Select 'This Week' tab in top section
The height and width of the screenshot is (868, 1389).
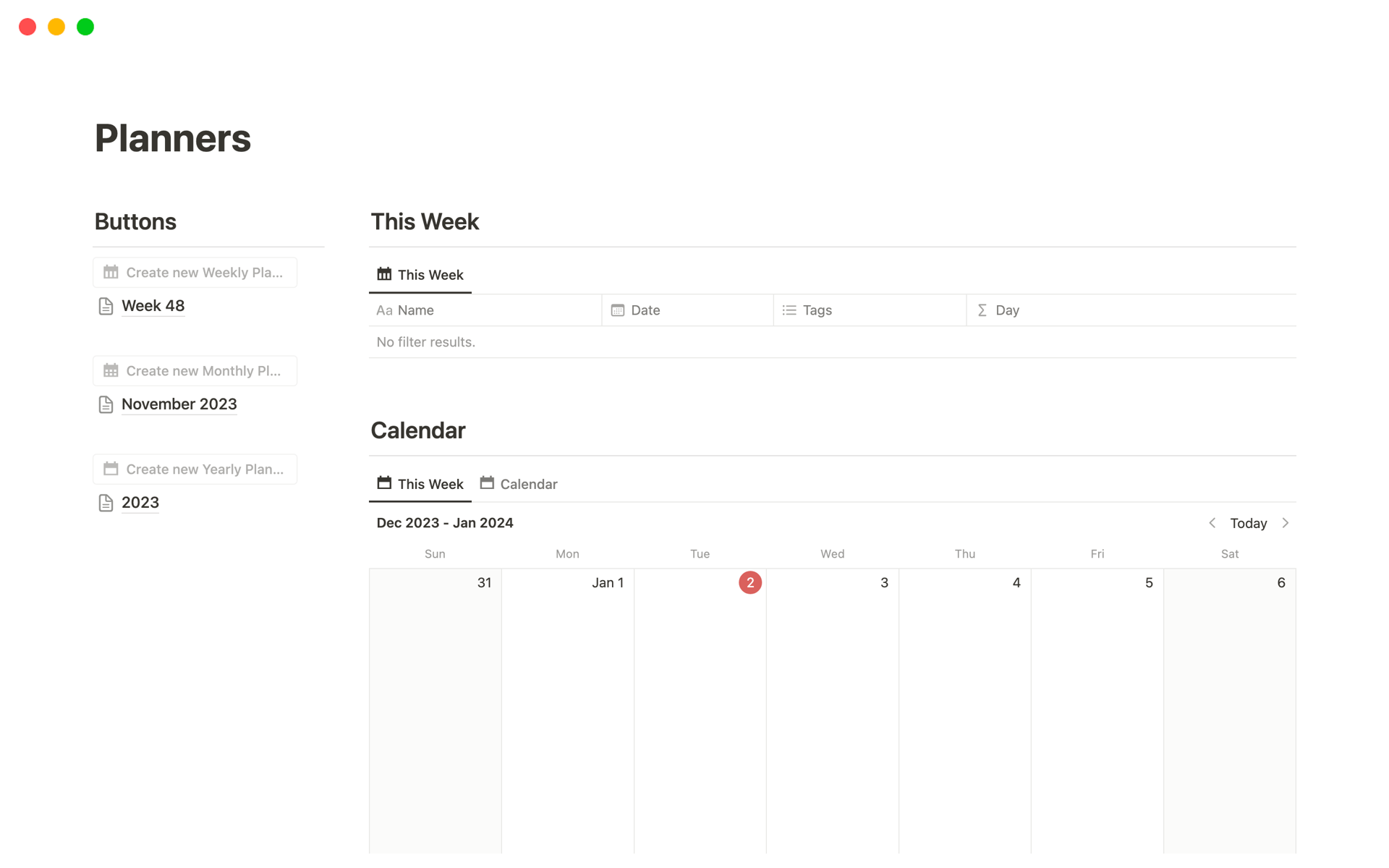[x=420, y=275]
